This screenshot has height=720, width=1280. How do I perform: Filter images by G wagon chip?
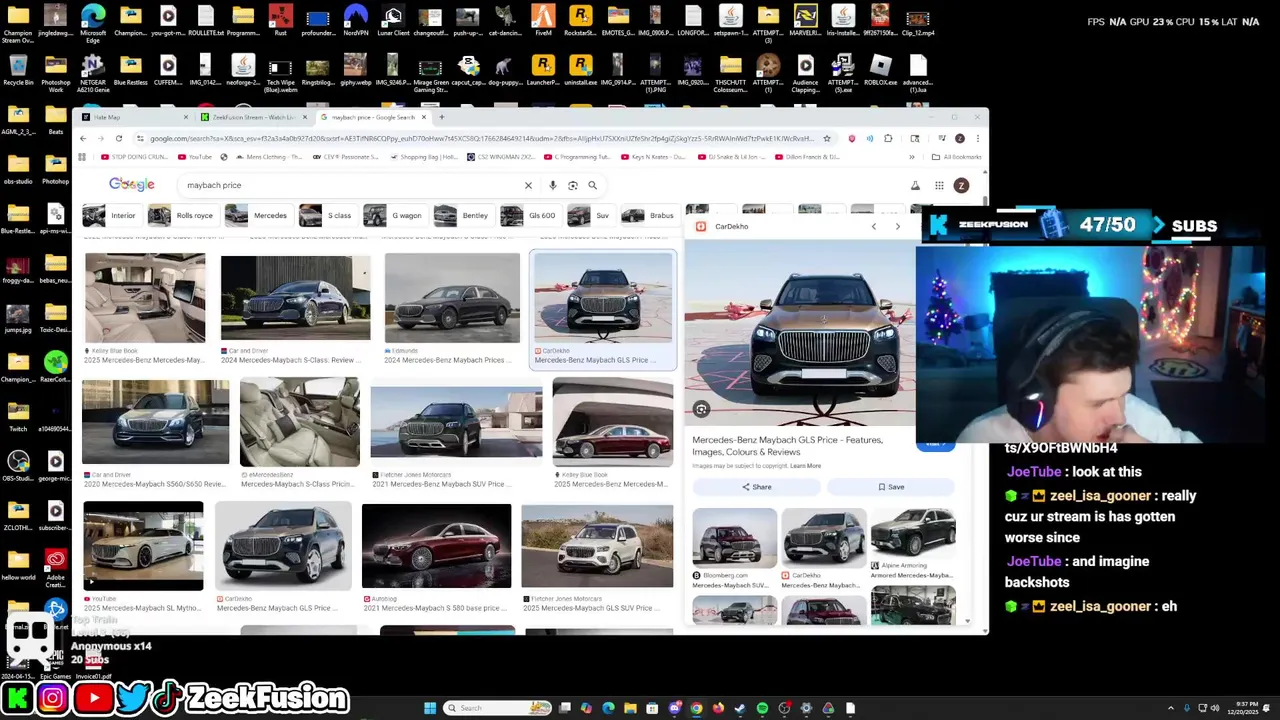coord(394,215)
